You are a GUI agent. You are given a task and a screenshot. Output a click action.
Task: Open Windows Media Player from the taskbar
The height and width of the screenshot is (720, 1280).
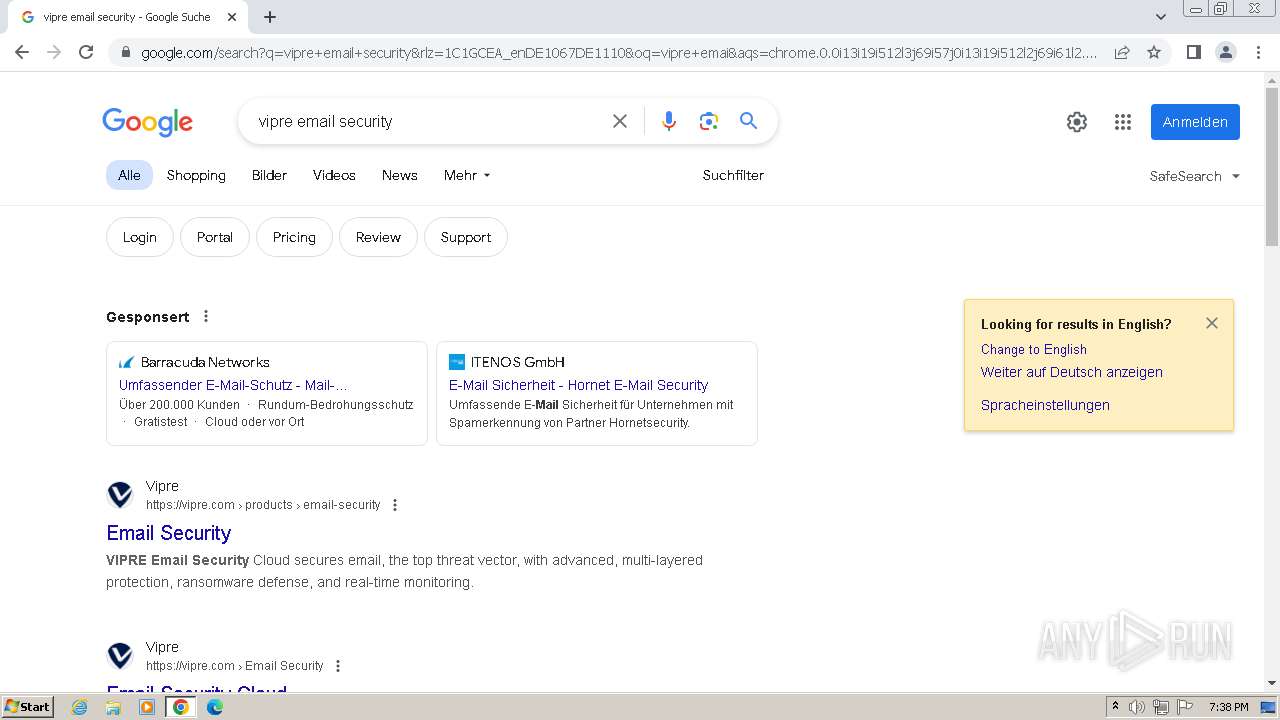coord(147,707)
